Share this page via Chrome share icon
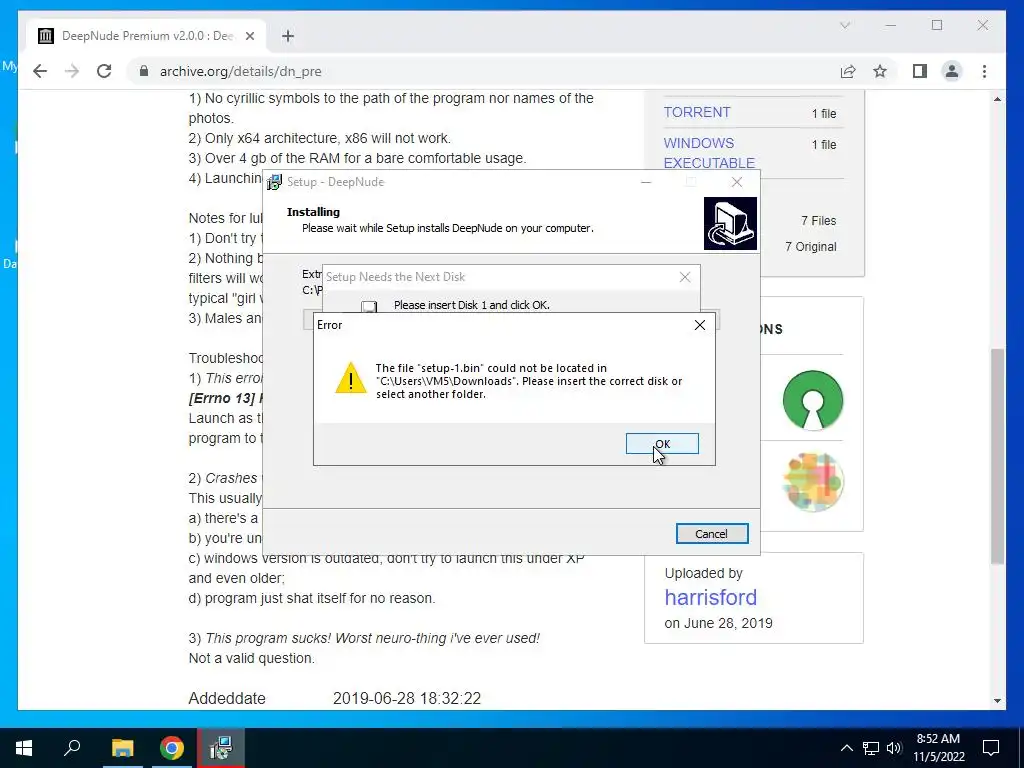The height and width of the screenshot is (768, 1024). [848, 71]
